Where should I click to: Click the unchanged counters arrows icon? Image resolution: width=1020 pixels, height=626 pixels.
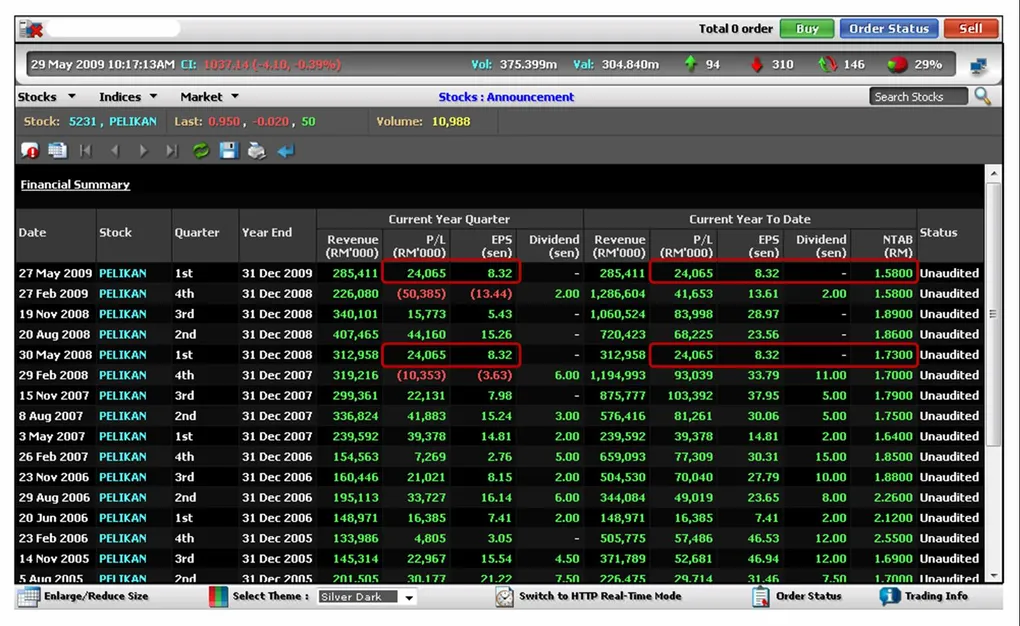pyautogui.click(x=827, y=64)
